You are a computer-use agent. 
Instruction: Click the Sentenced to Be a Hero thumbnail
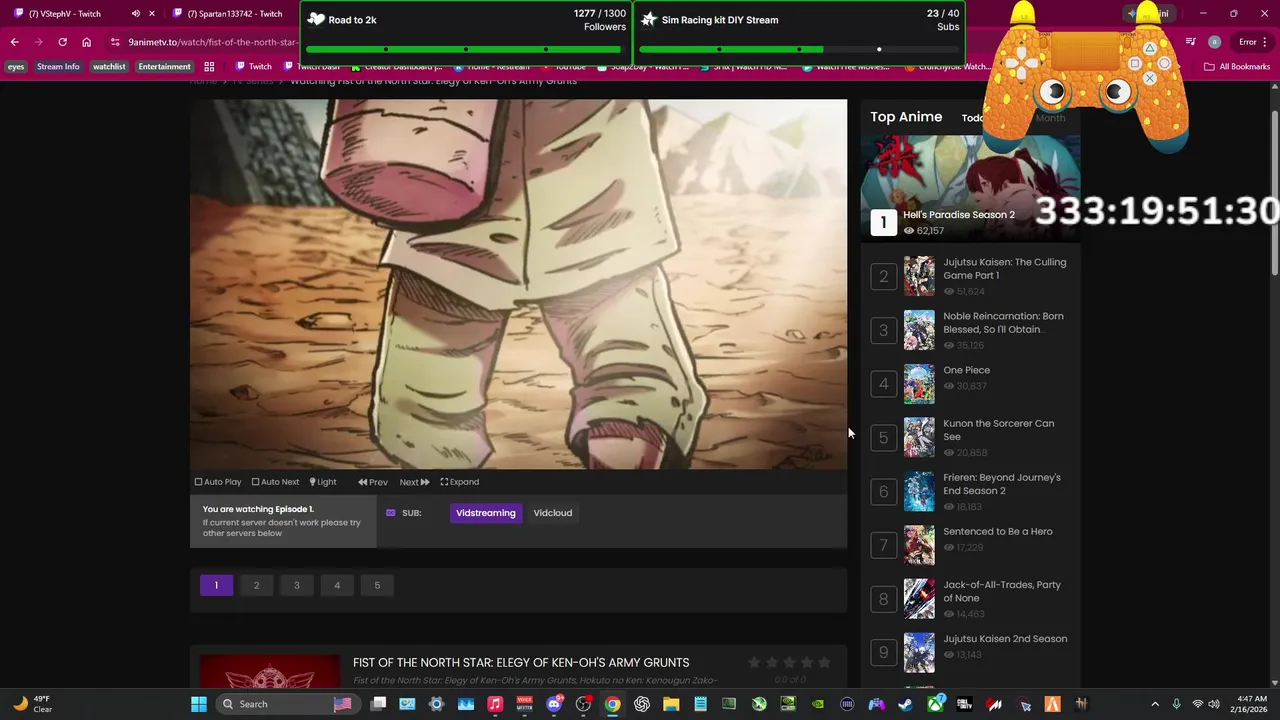[919, 545]
